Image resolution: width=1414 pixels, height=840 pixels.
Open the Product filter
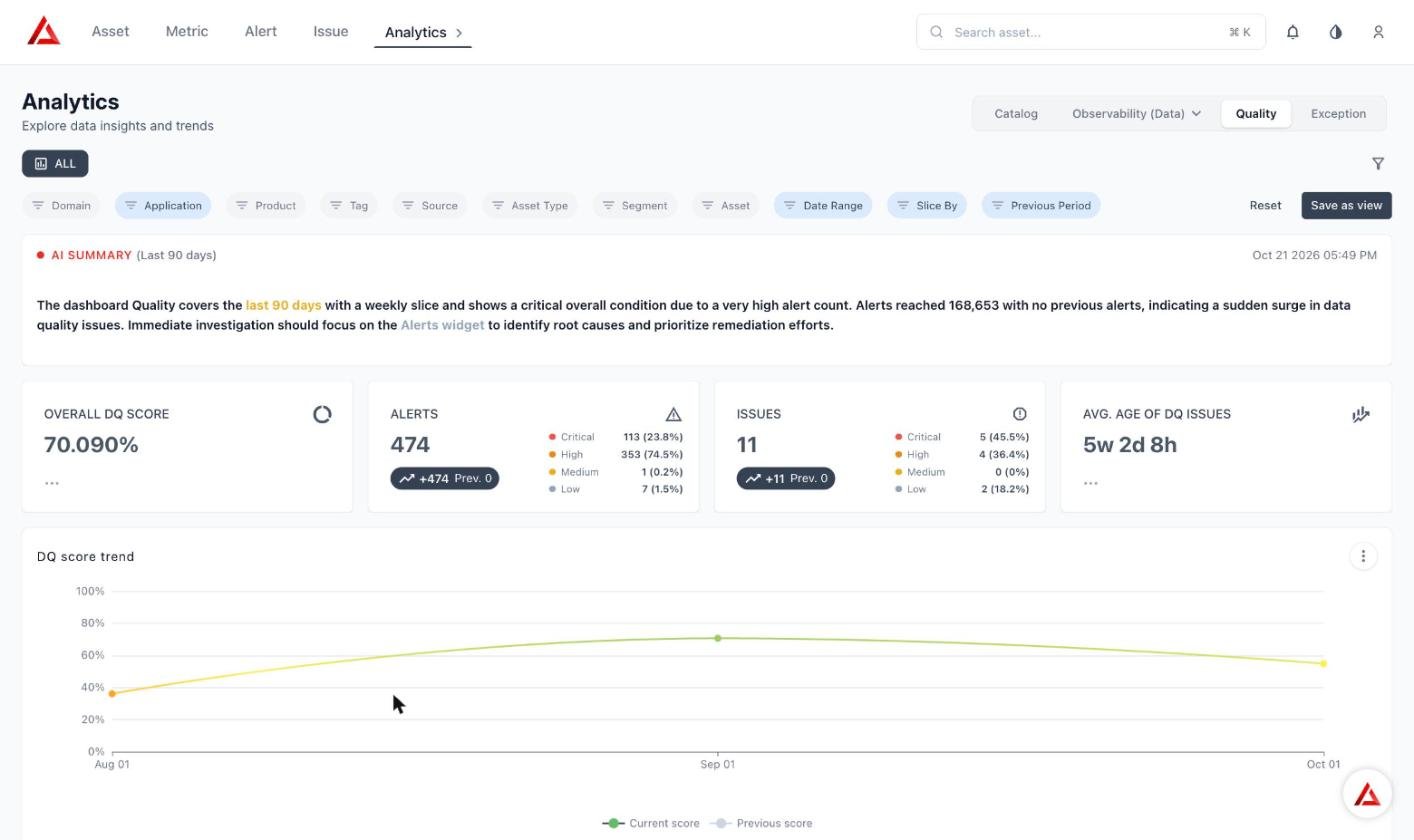click(x=266, y=205)
